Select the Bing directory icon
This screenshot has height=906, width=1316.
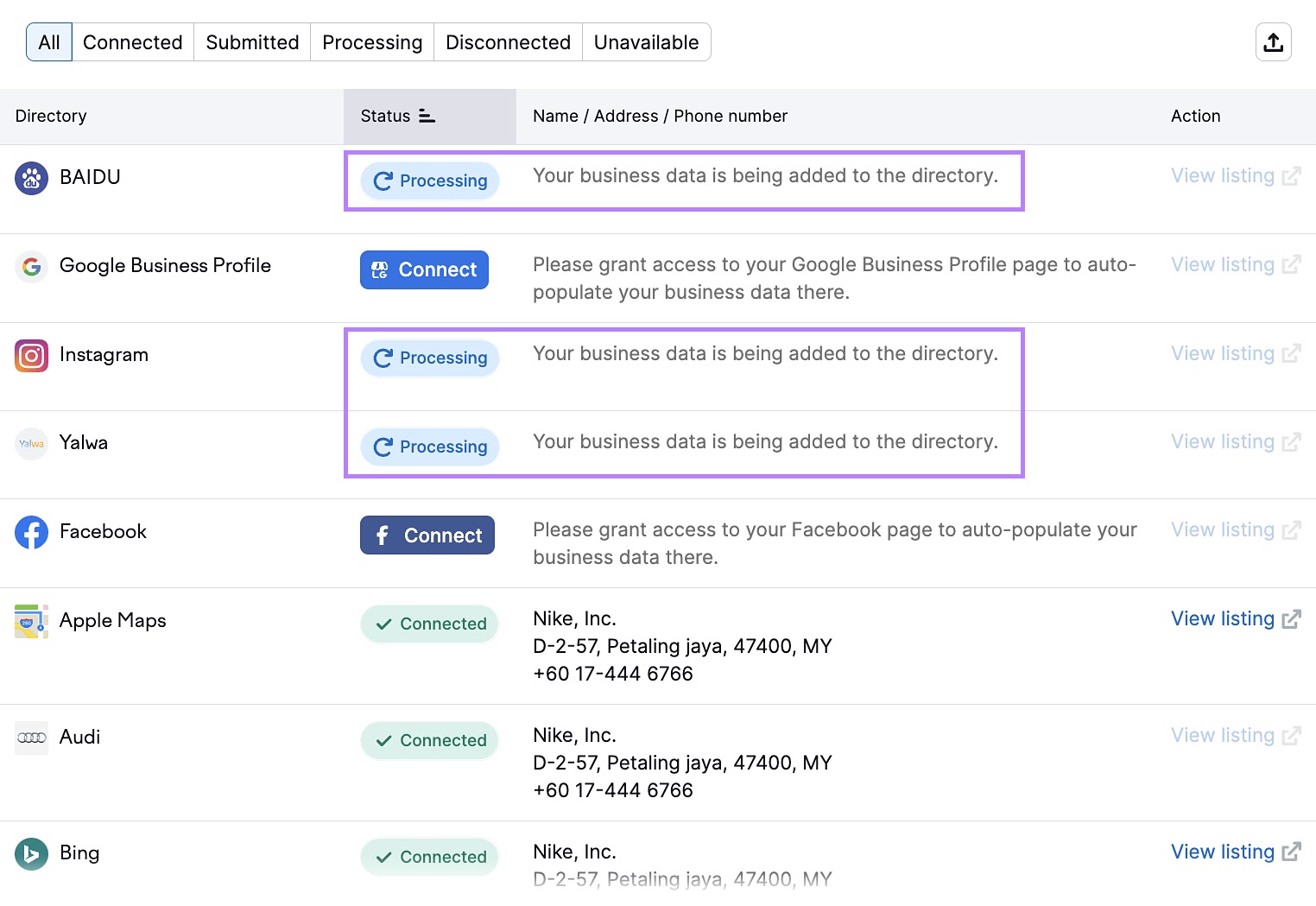pos(31,853)
